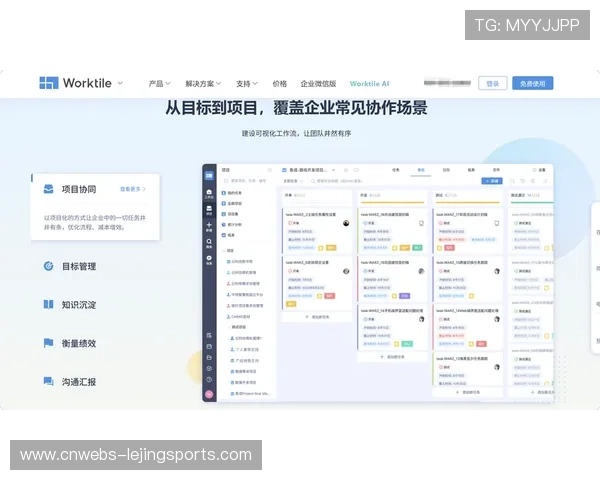
Task: Click the blue 免费使用 button
Action: coord(532,83)
